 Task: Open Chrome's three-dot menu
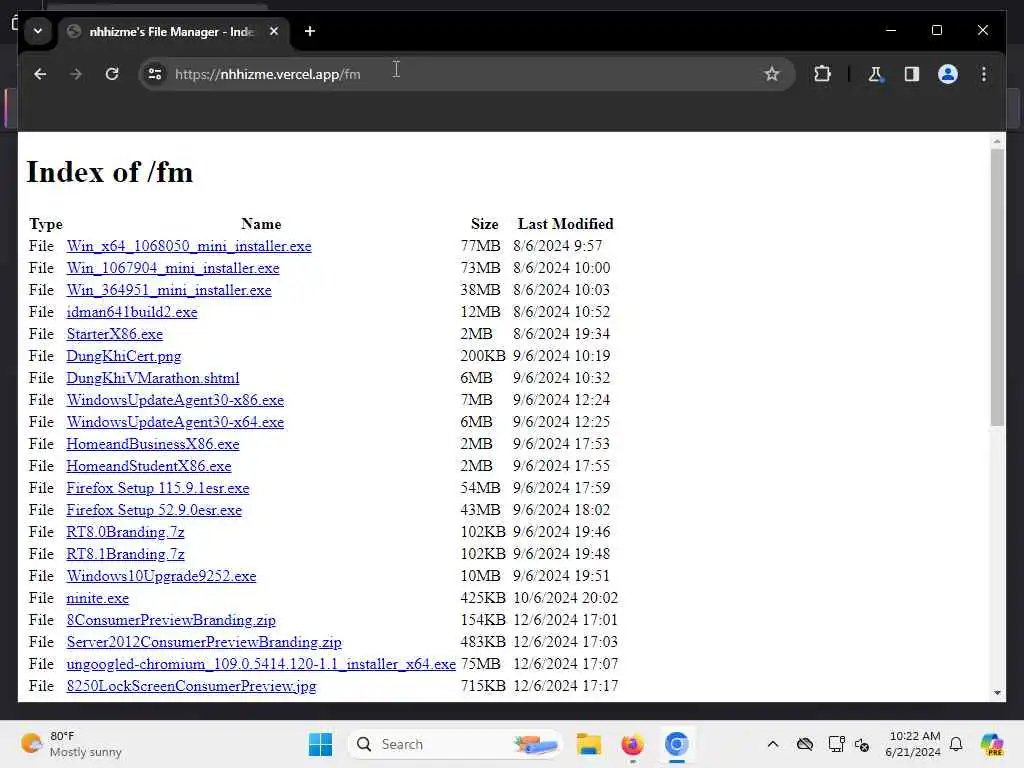984,74
